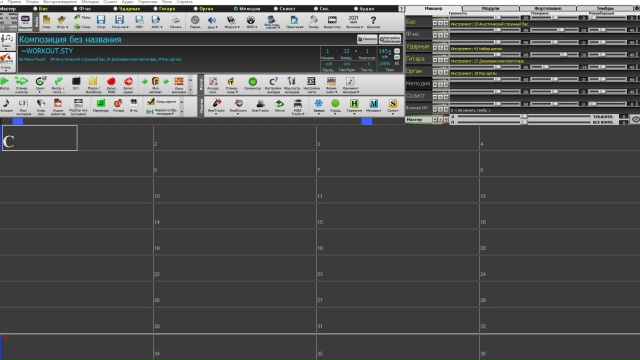Select the Аудио track radio button
640x360 pixels.
[356, 9]
